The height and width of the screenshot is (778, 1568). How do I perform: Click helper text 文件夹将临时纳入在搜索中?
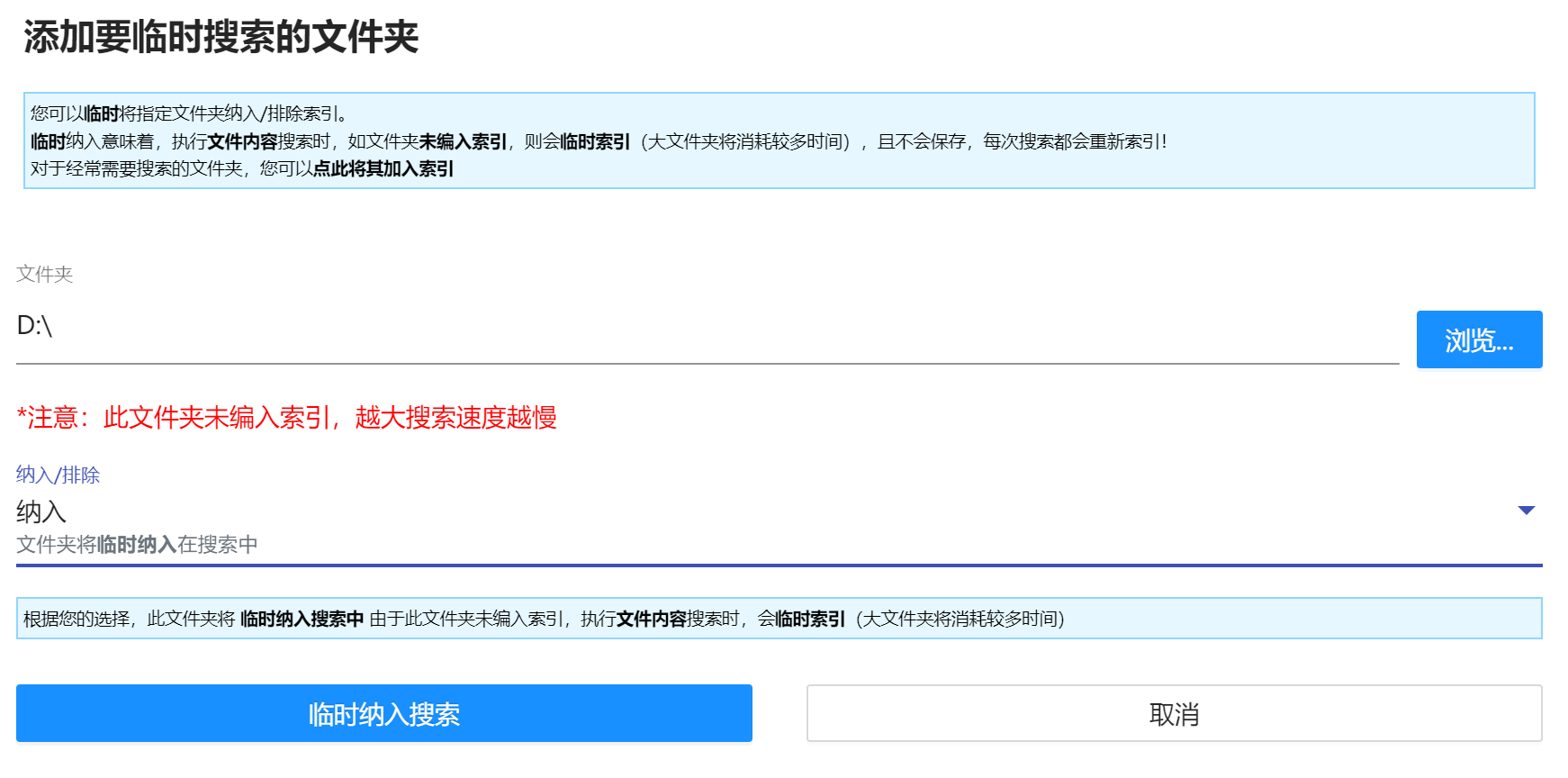click(137, 545)
